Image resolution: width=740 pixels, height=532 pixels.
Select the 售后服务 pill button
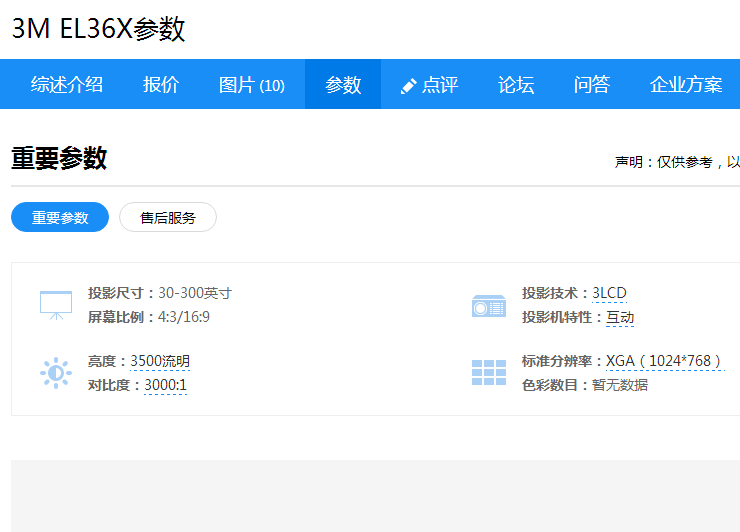(x=168, y=217)
